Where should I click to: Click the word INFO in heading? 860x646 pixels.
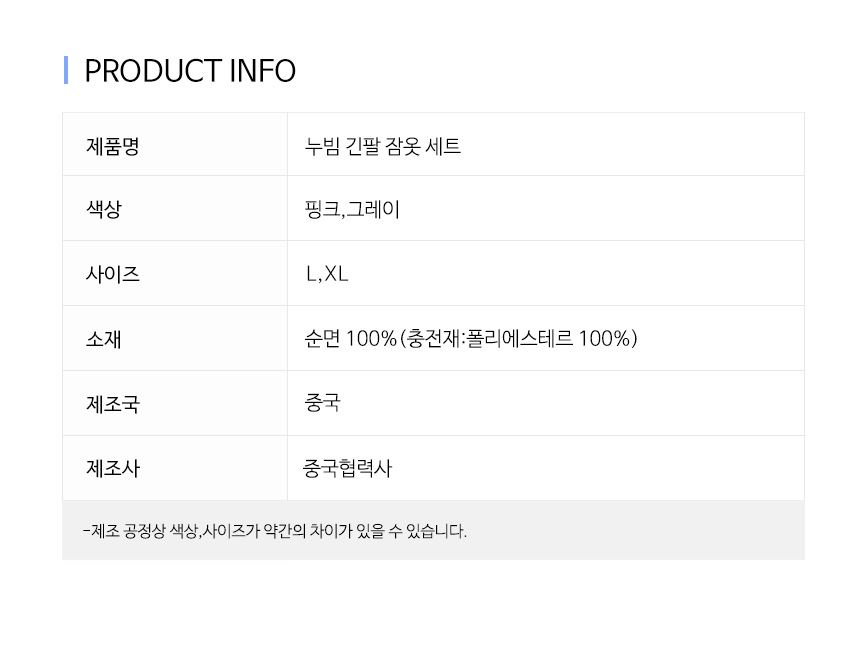pyautogui.click(x=262, y=71)
